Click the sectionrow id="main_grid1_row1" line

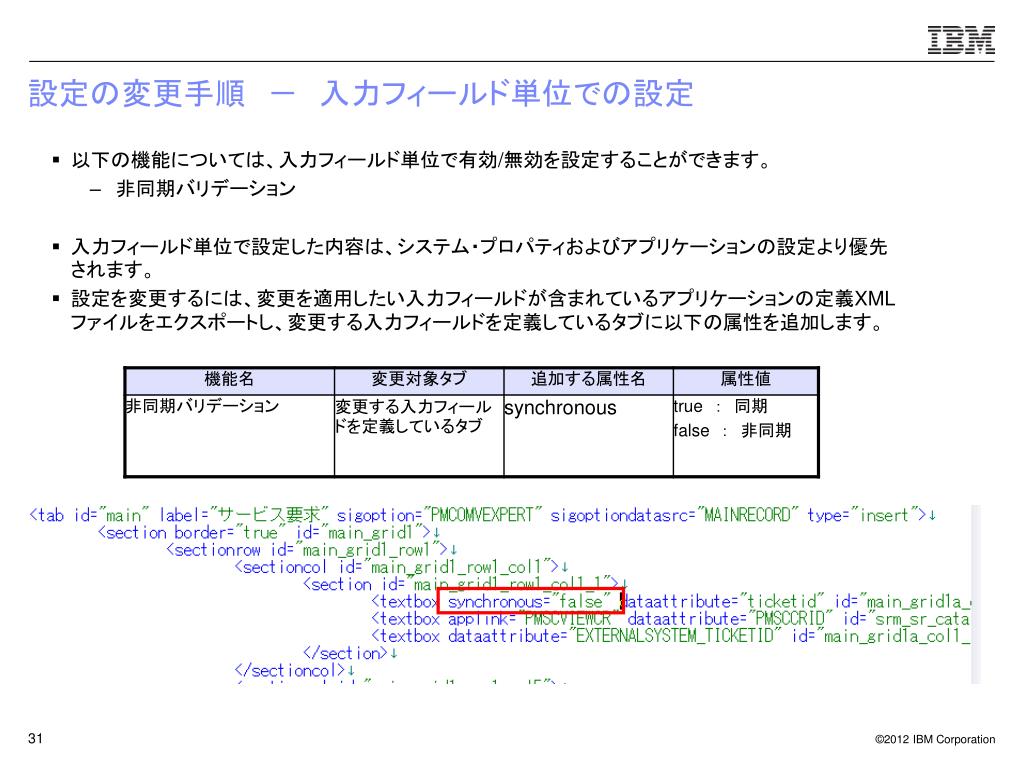tap(312, 550)
